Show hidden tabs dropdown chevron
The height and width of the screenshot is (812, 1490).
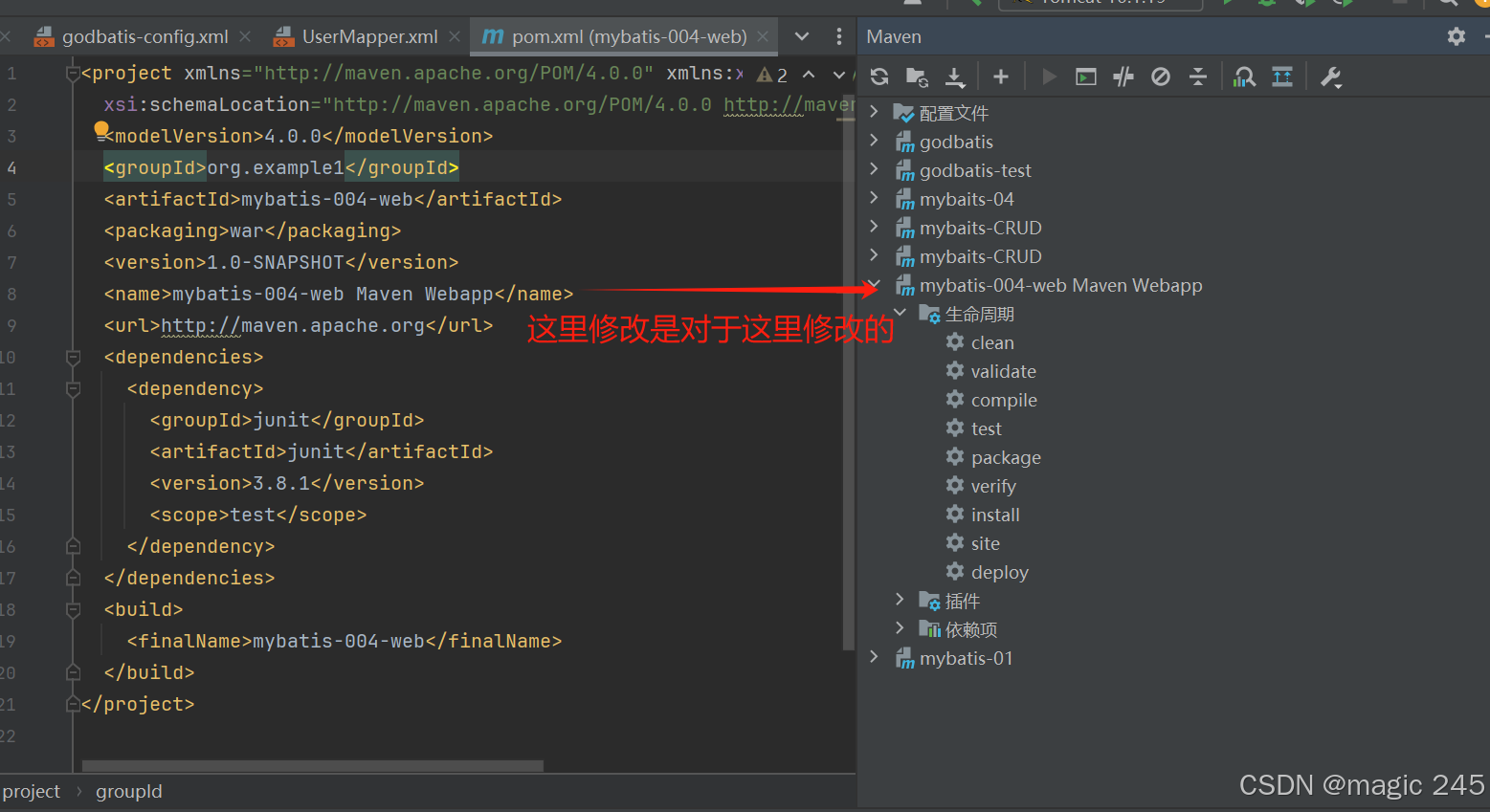tap(802, 36)
